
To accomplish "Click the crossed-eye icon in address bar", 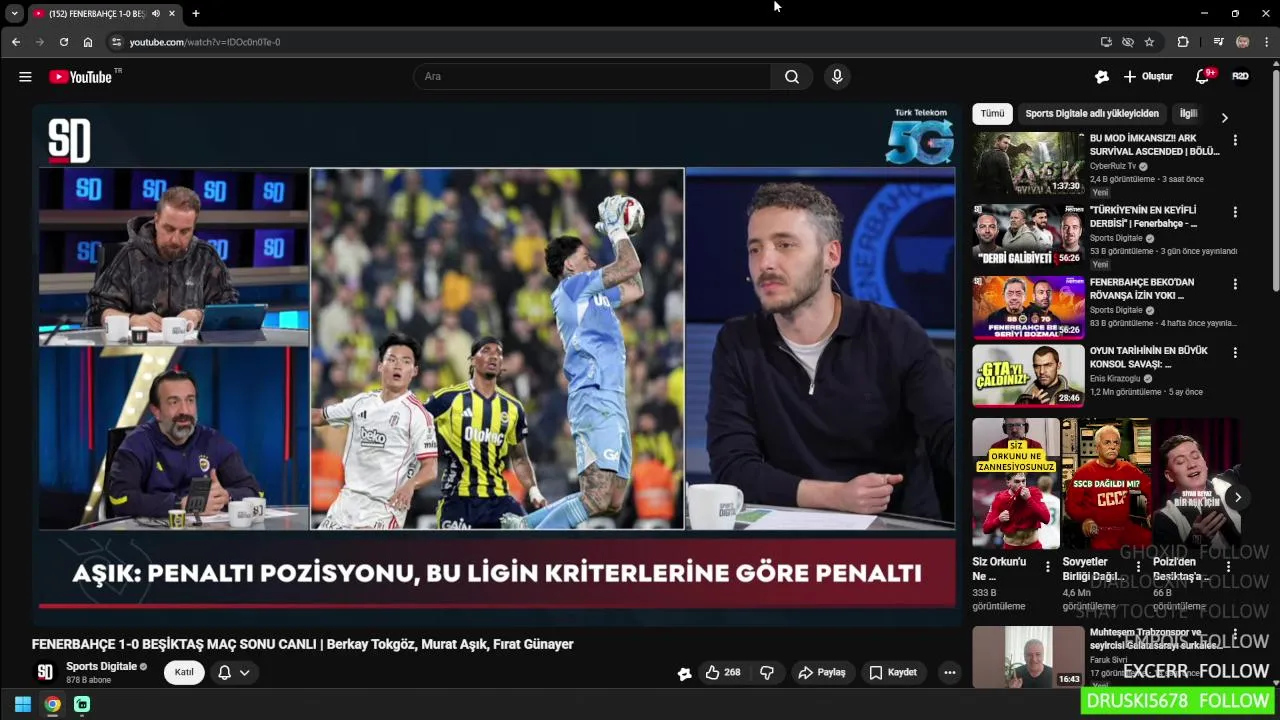I will 1128,42.
